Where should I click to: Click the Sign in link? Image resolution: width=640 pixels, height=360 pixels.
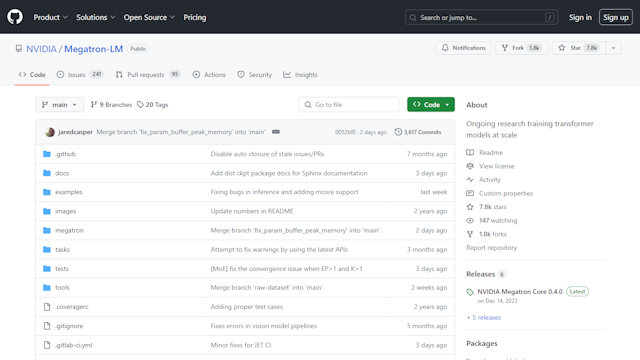coord(580,17)
